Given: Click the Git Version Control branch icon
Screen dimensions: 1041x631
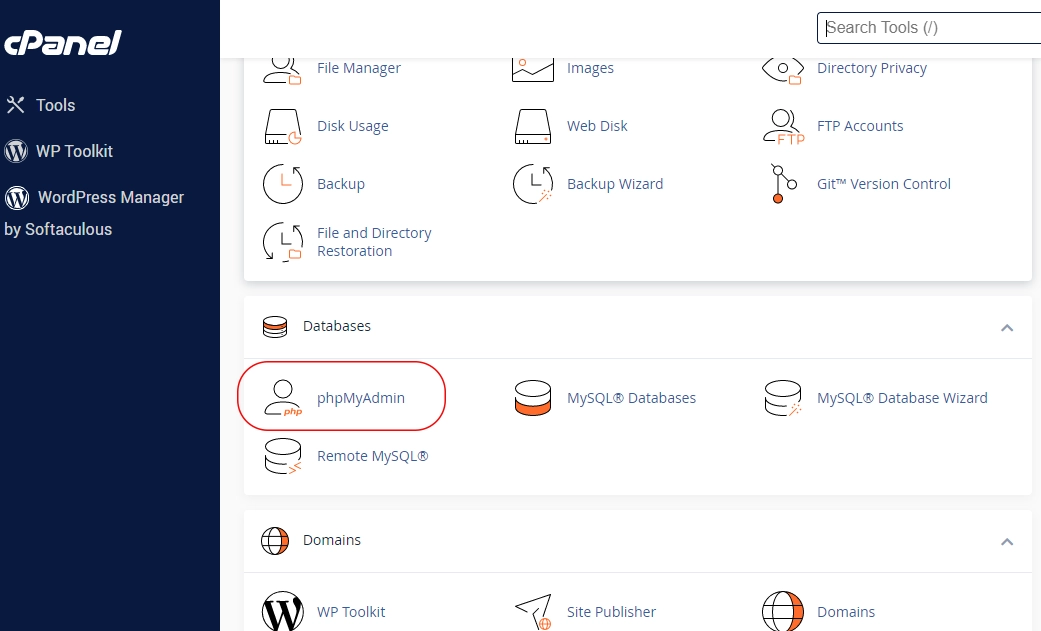Looking at the screenshot, I should tap(783, 184).
